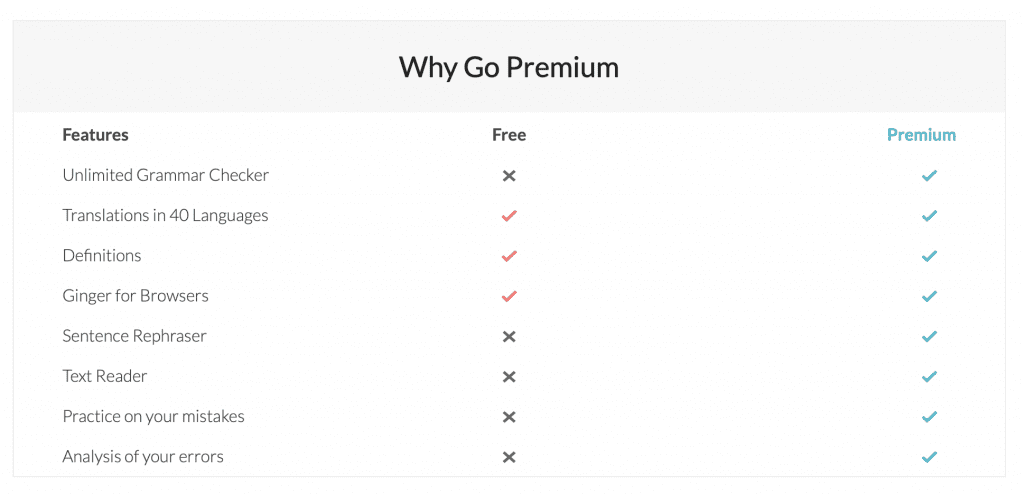Click the Premium checkmark for Sentence Rephraser
The image size is (1024, 494).
(929, 337)
